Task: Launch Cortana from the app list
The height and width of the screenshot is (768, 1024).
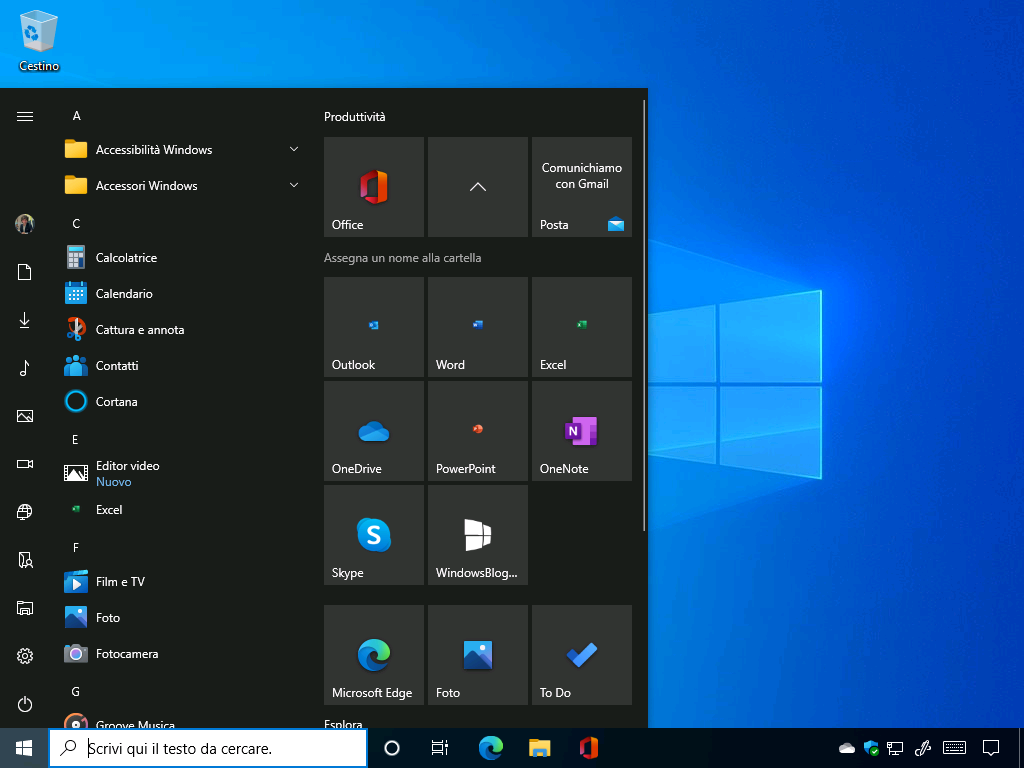Action: [182, 401]
